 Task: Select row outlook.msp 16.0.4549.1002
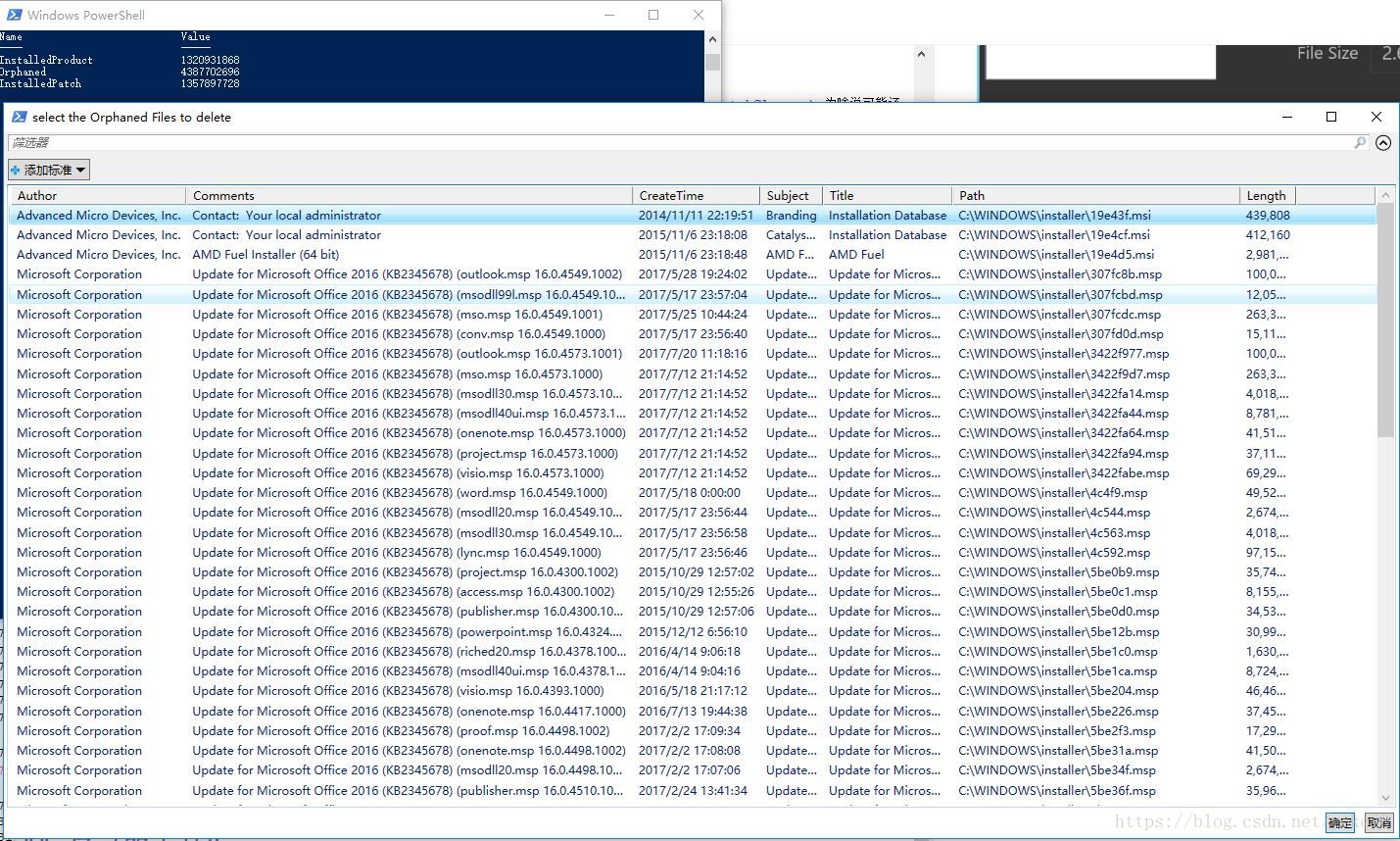(x=692, y=274)
